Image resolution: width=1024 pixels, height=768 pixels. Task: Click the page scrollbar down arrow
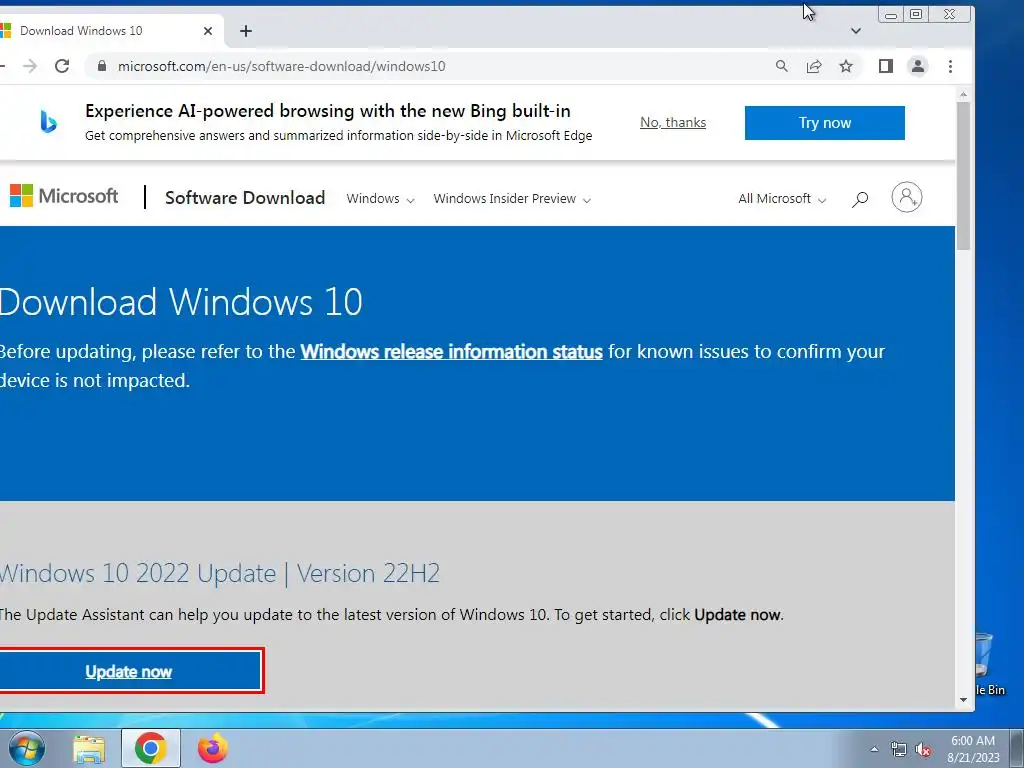click(x=963, y=700)
